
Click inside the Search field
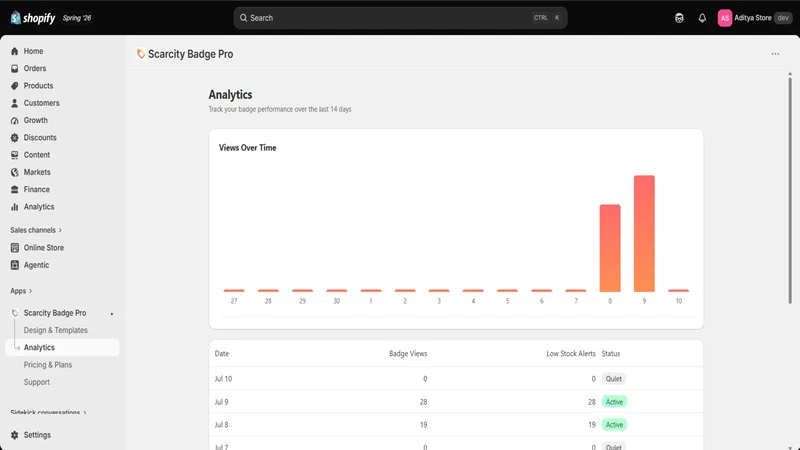[400, 18]
